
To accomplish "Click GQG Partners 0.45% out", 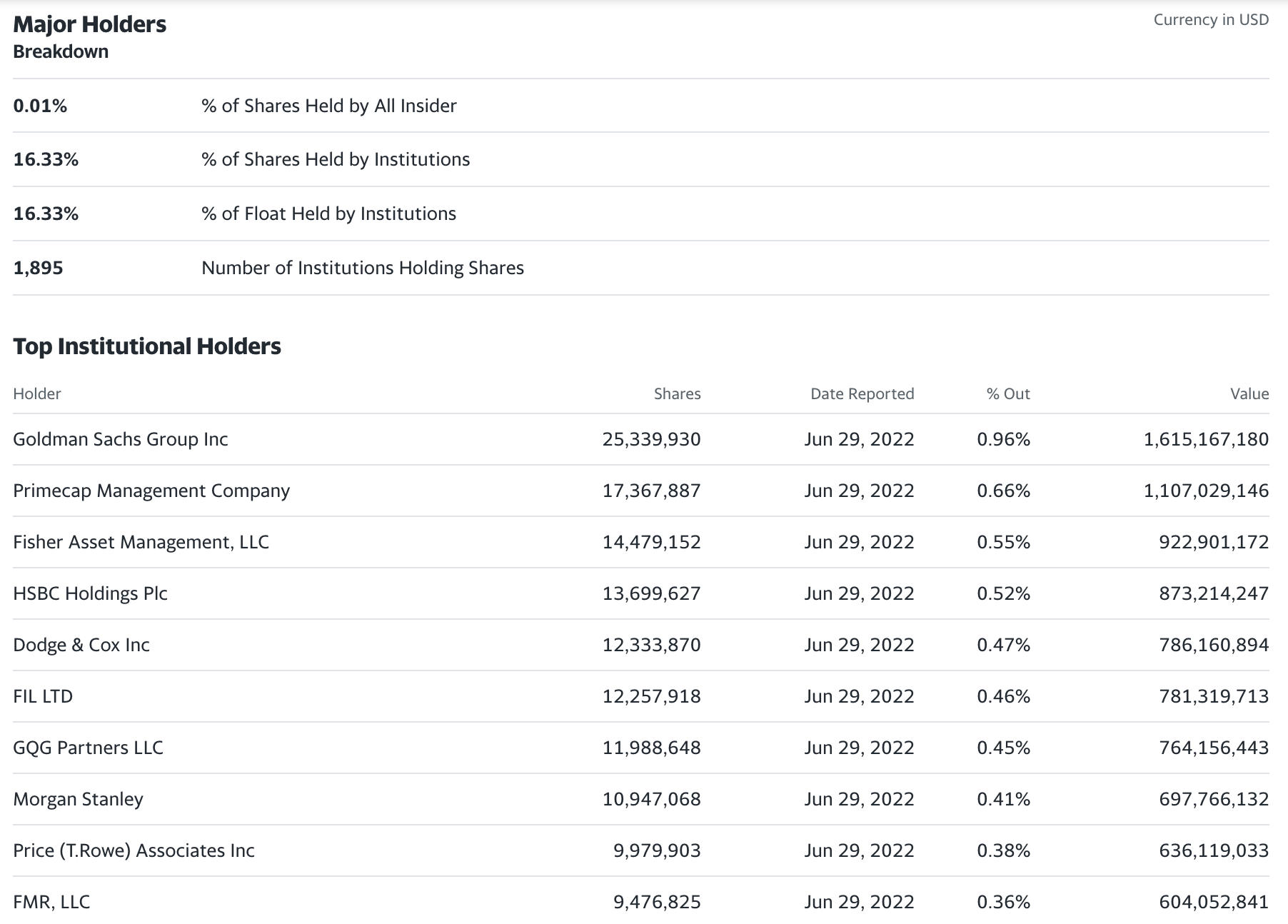I will coord(1004,748).
